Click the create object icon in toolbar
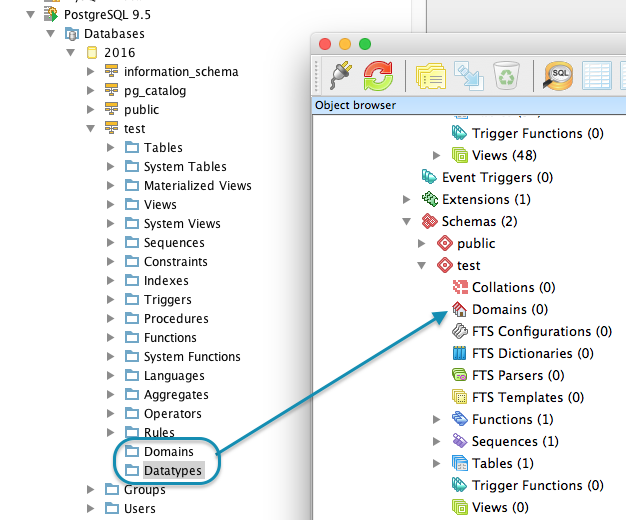The image size is (626, 520). (x=468, y=75)
